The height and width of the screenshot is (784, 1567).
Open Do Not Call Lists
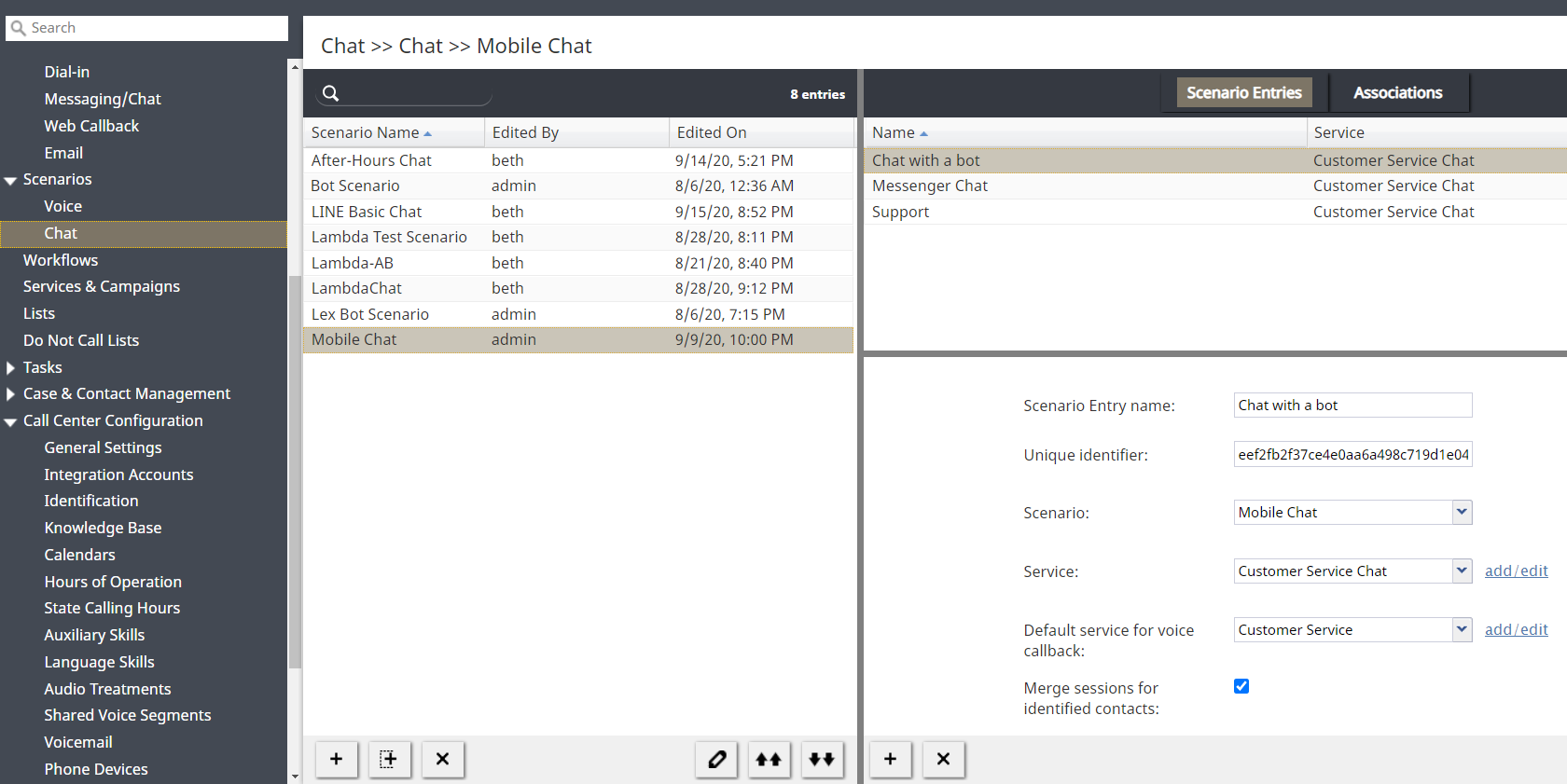[x=81, y=340]
